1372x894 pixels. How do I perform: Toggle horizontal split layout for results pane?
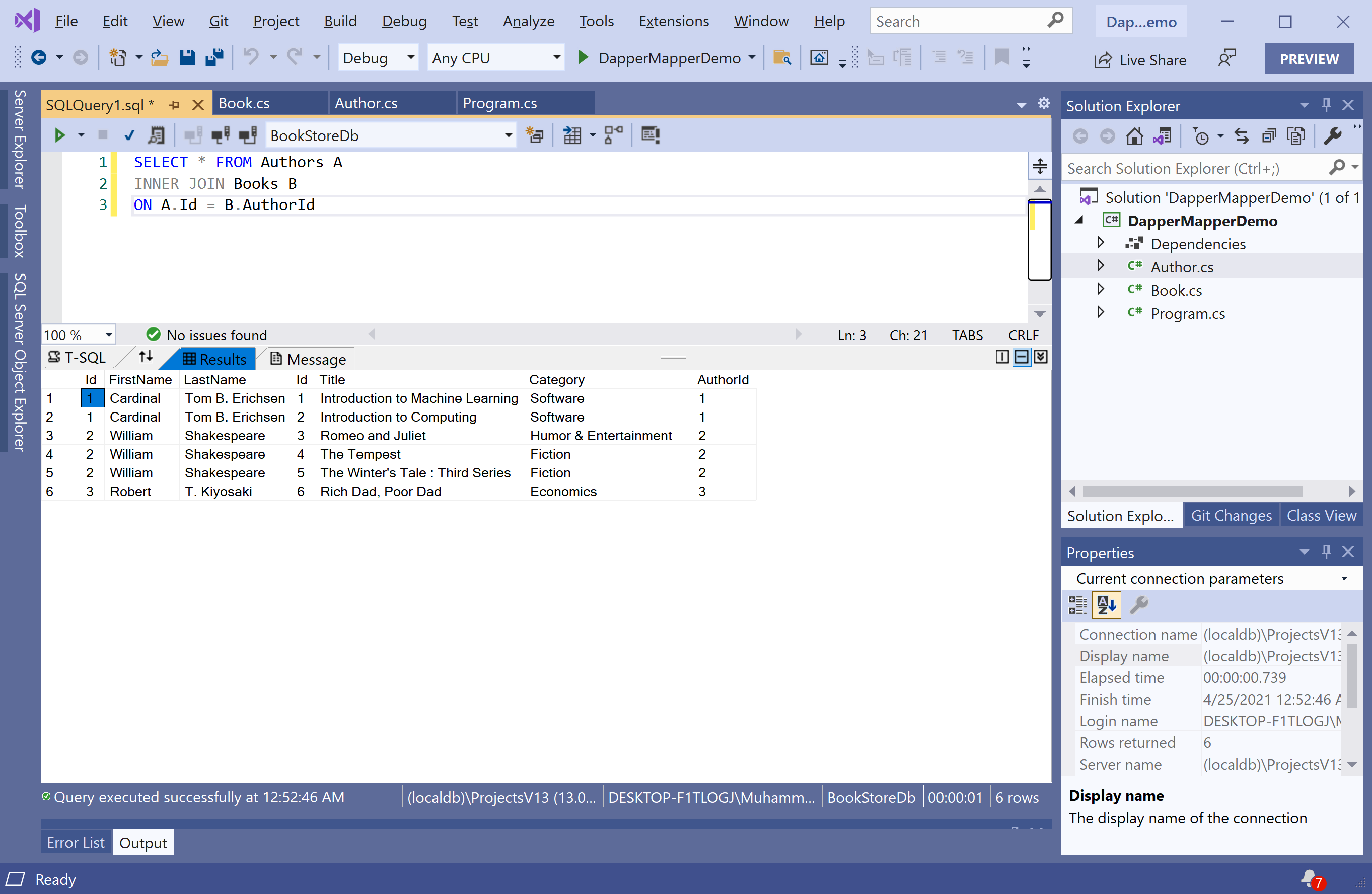click(1021, 357)
